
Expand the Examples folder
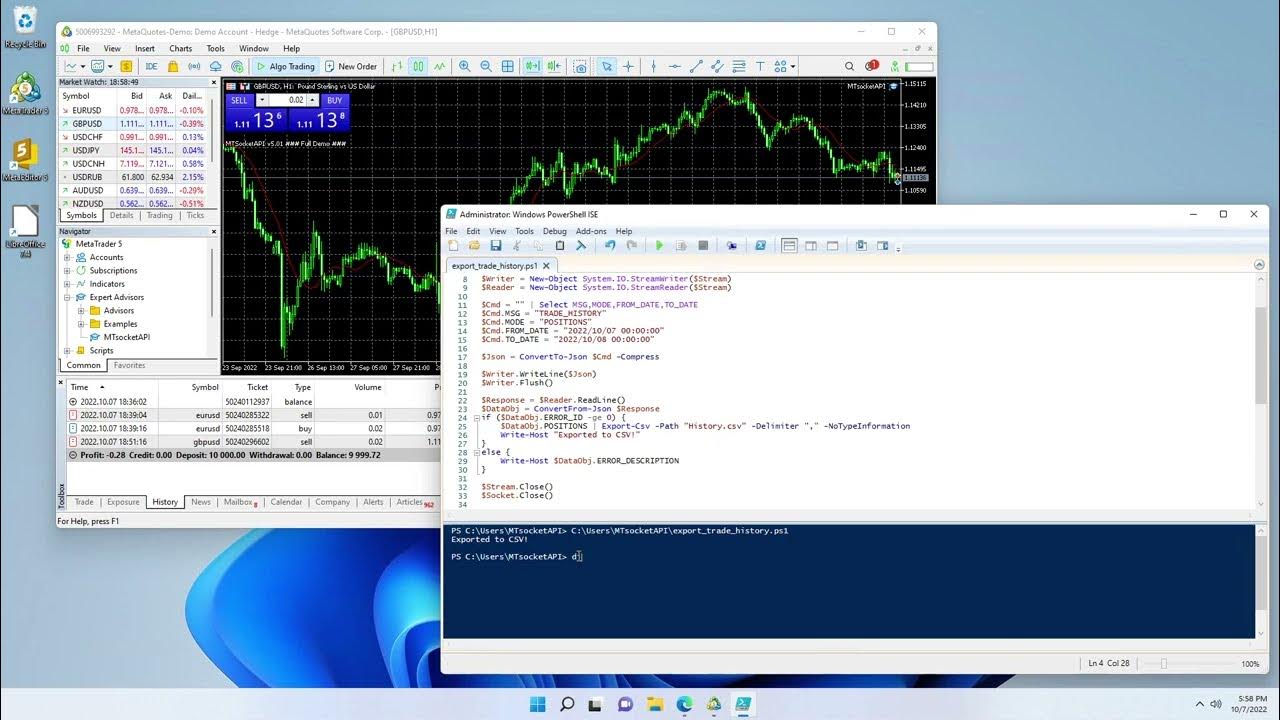coord(82,324)
